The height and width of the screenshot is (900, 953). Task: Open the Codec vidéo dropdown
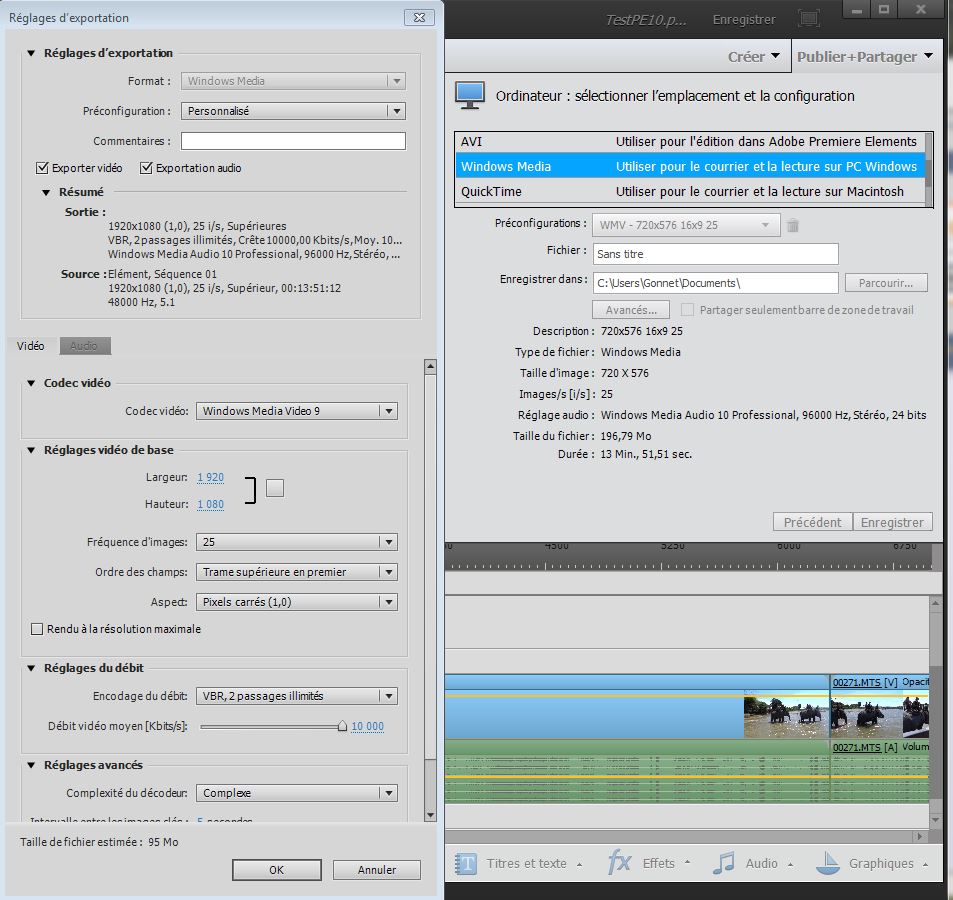tap(296, 411)
